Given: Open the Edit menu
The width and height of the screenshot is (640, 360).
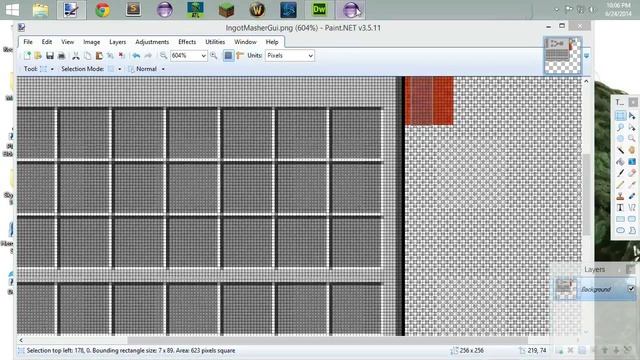Looking at the screenshot, I should click(x=47, y=42).
